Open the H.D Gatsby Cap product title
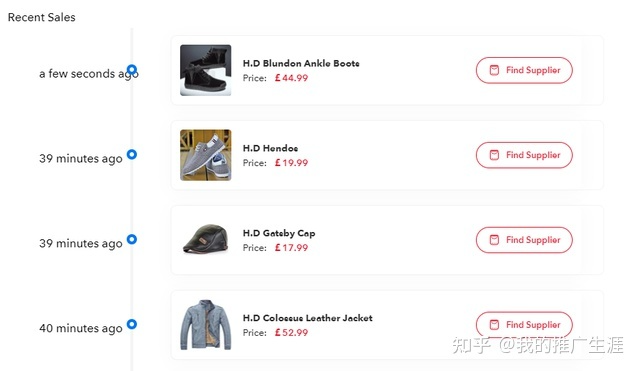 click(279, 233)
